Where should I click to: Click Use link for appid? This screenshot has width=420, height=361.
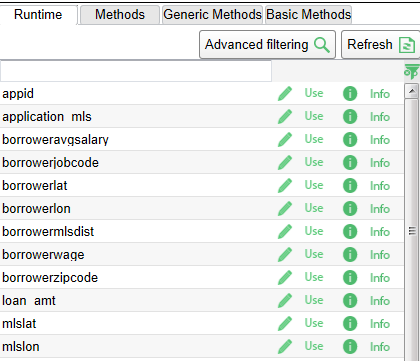pyautogui.click(x=314, y=93)
